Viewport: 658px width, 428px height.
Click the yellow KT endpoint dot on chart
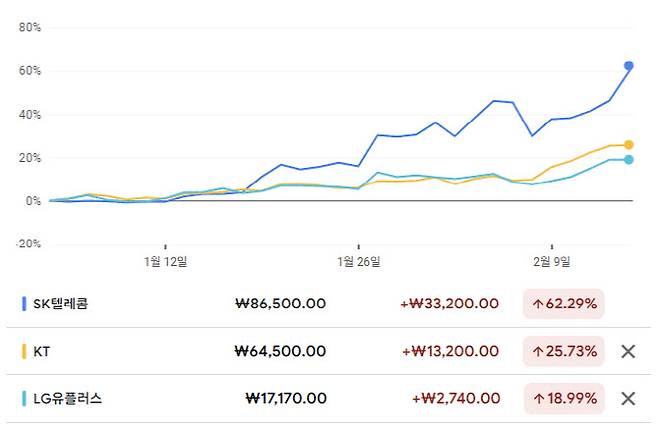(x=629, y=145)
